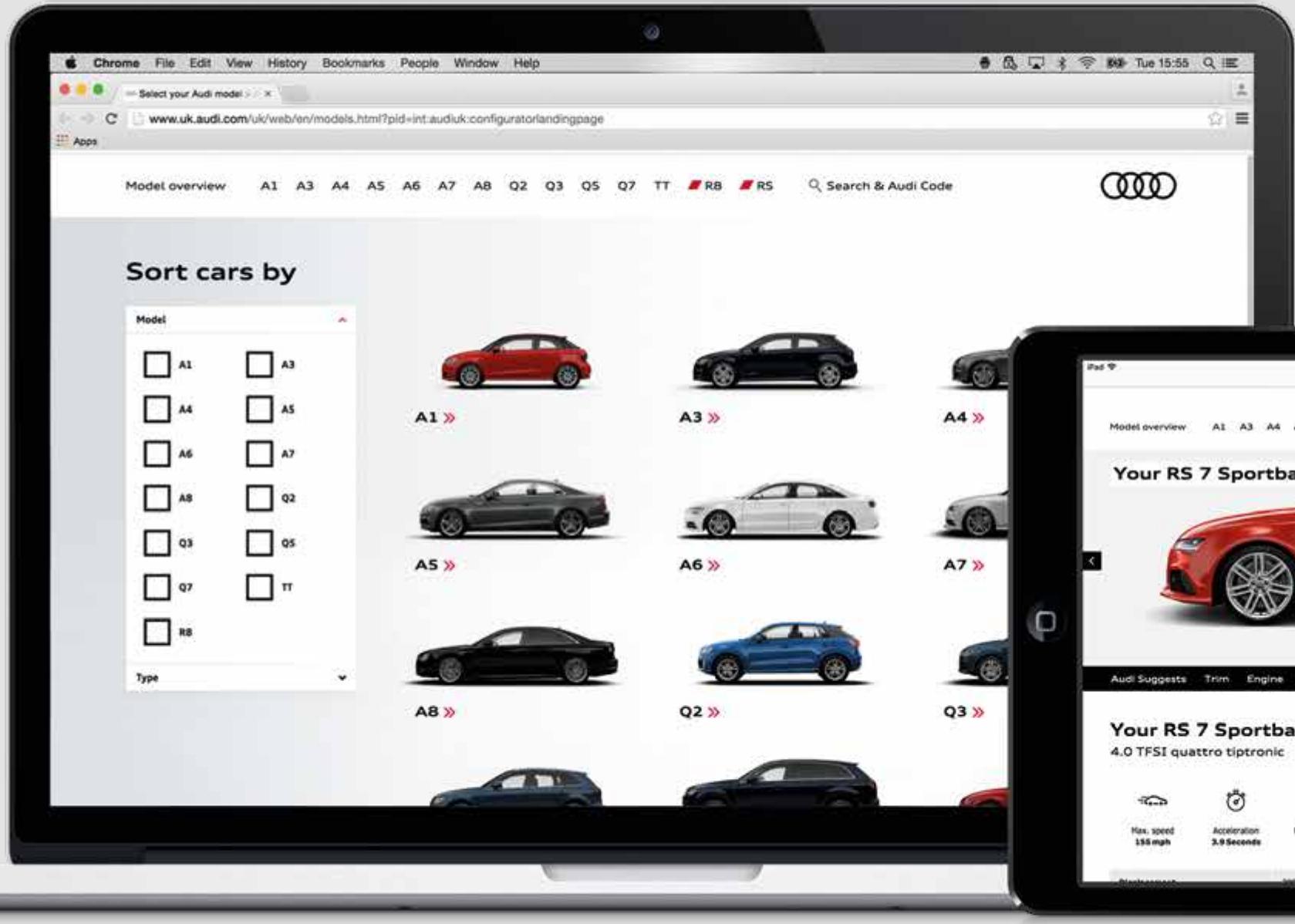1295x924 pixels.
Task: Open the View menu
Action: pos(238,63)
